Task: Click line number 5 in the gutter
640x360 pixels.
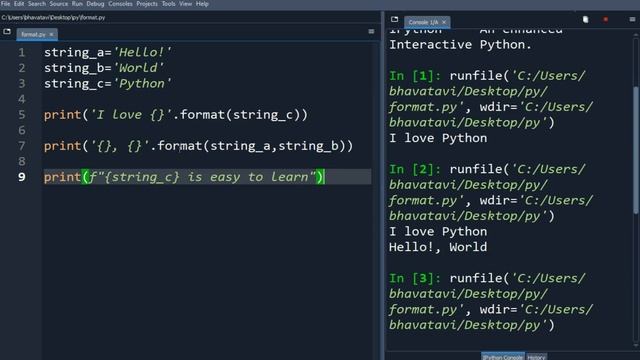Action: click(22, 115)
